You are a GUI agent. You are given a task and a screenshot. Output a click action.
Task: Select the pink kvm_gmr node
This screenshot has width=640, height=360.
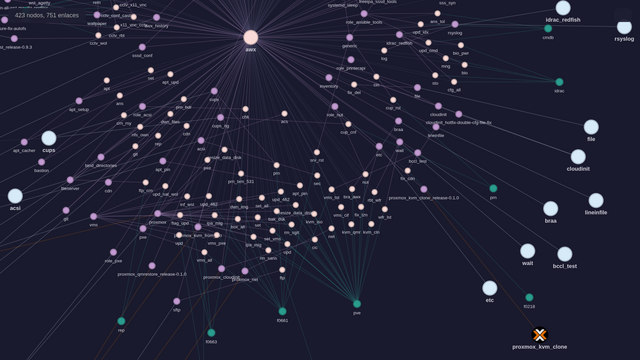click(351, 224)
